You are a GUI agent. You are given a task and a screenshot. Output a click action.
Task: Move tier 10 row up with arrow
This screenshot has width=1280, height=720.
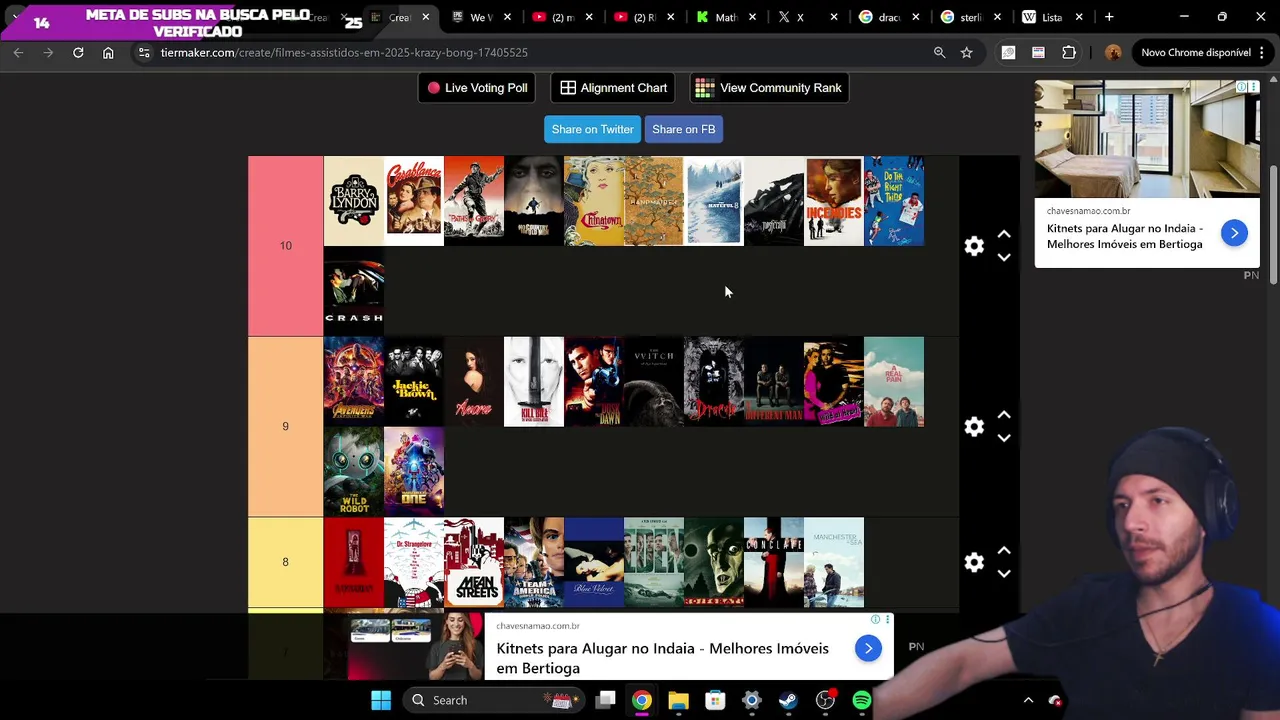pos(1004,235)
